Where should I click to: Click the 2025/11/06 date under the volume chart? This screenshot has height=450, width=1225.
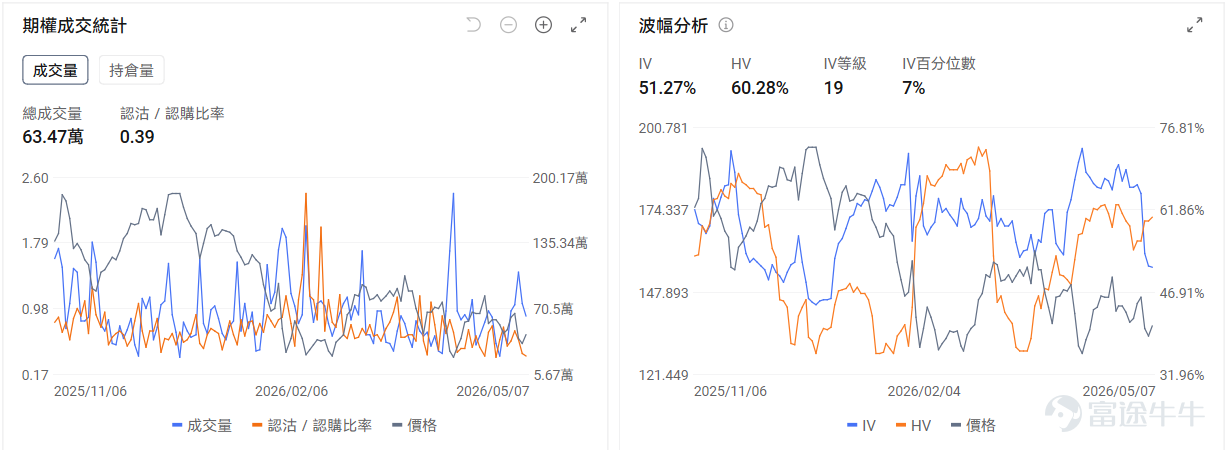pyautogui.click(x=90, y=391)
